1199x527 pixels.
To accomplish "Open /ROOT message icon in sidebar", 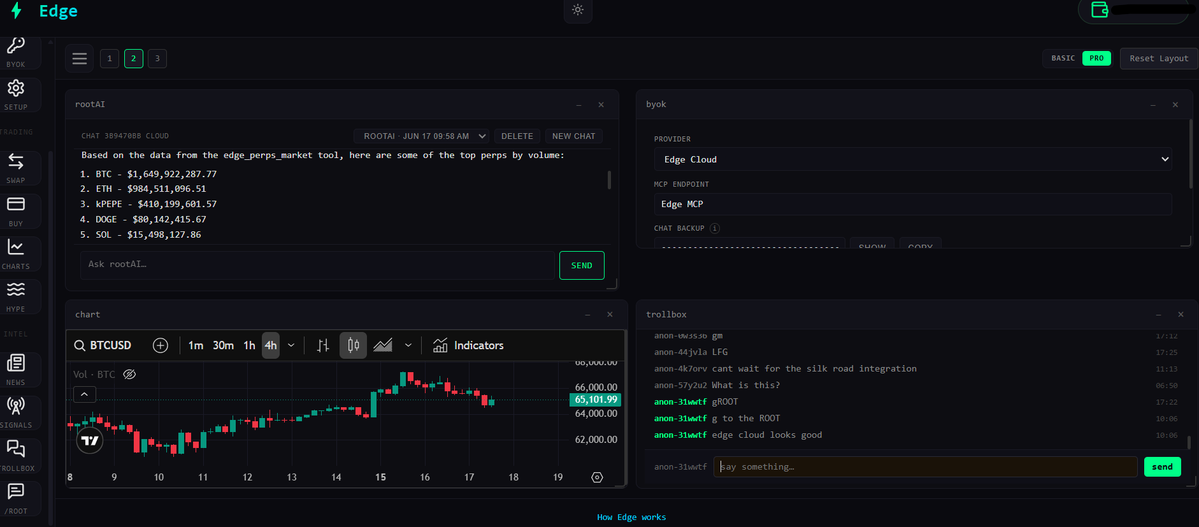I will click(x=16, y=498).
